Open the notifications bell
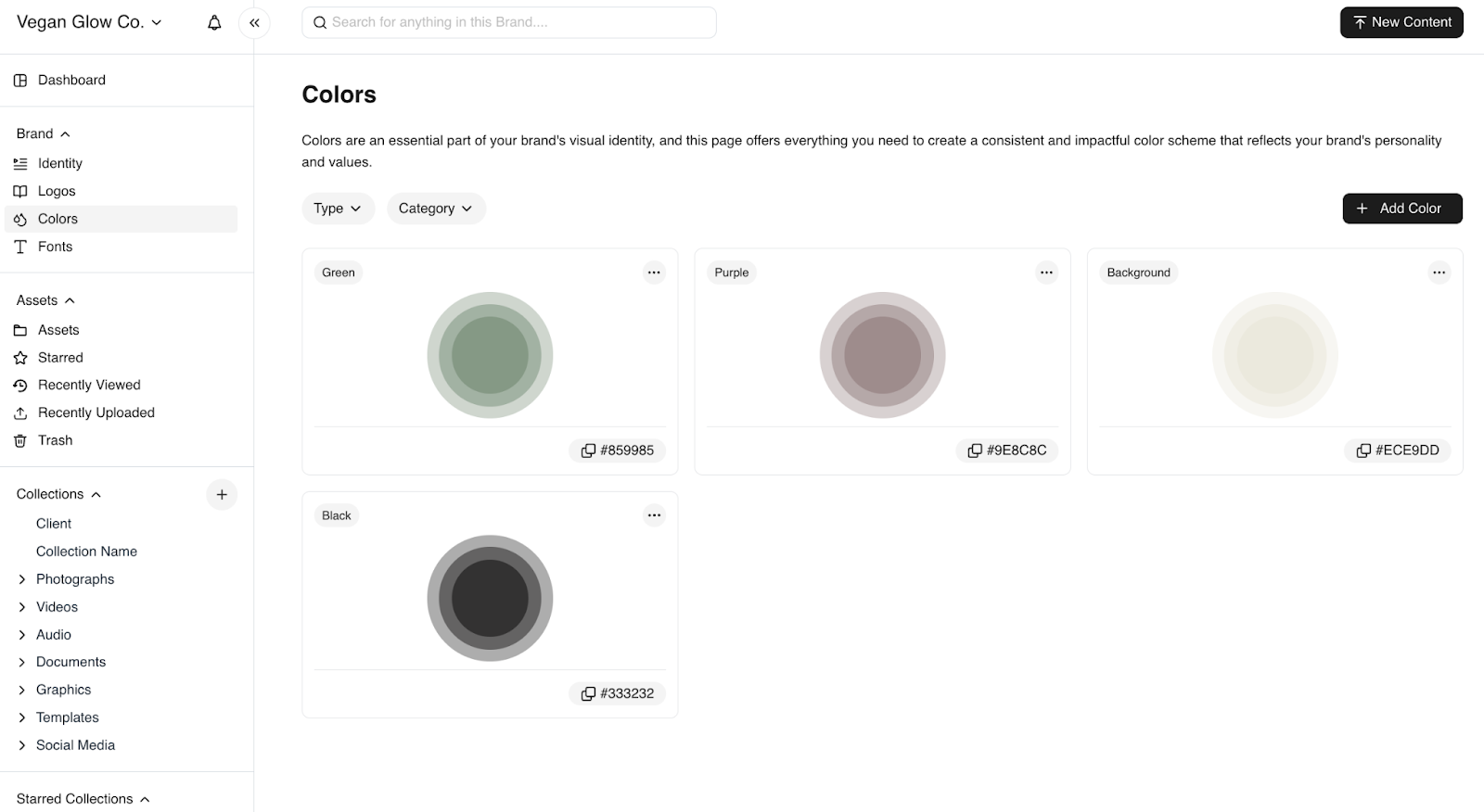 pos(214,22)
